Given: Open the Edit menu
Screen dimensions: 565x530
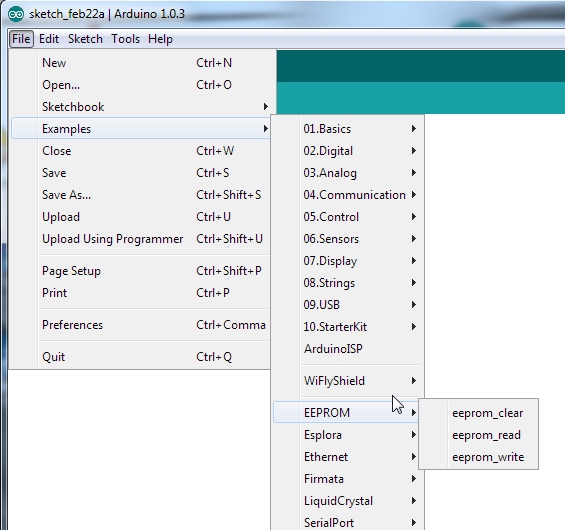Looking at the screenshot, I should 49,39.
